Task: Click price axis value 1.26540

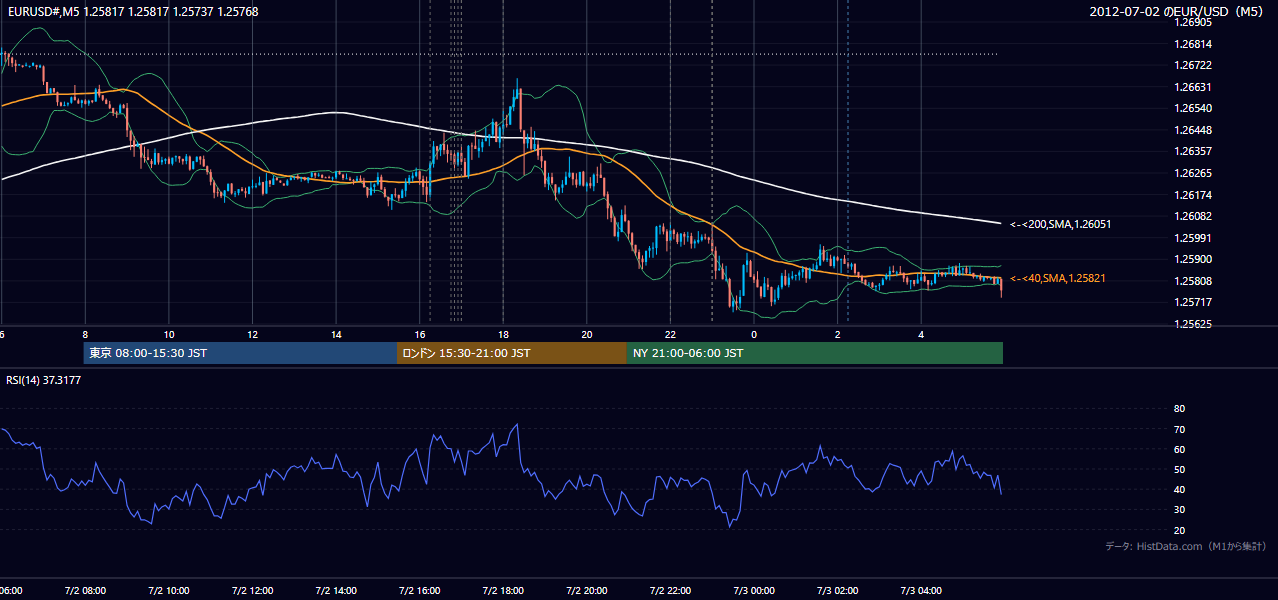Action: (1195, 108)
